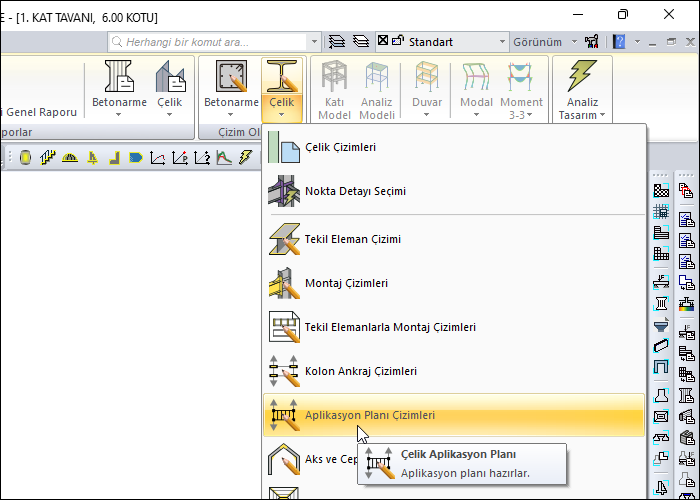Open the Standart layer combo box
This screenshot has width=700, height=500.
[442, 42]
